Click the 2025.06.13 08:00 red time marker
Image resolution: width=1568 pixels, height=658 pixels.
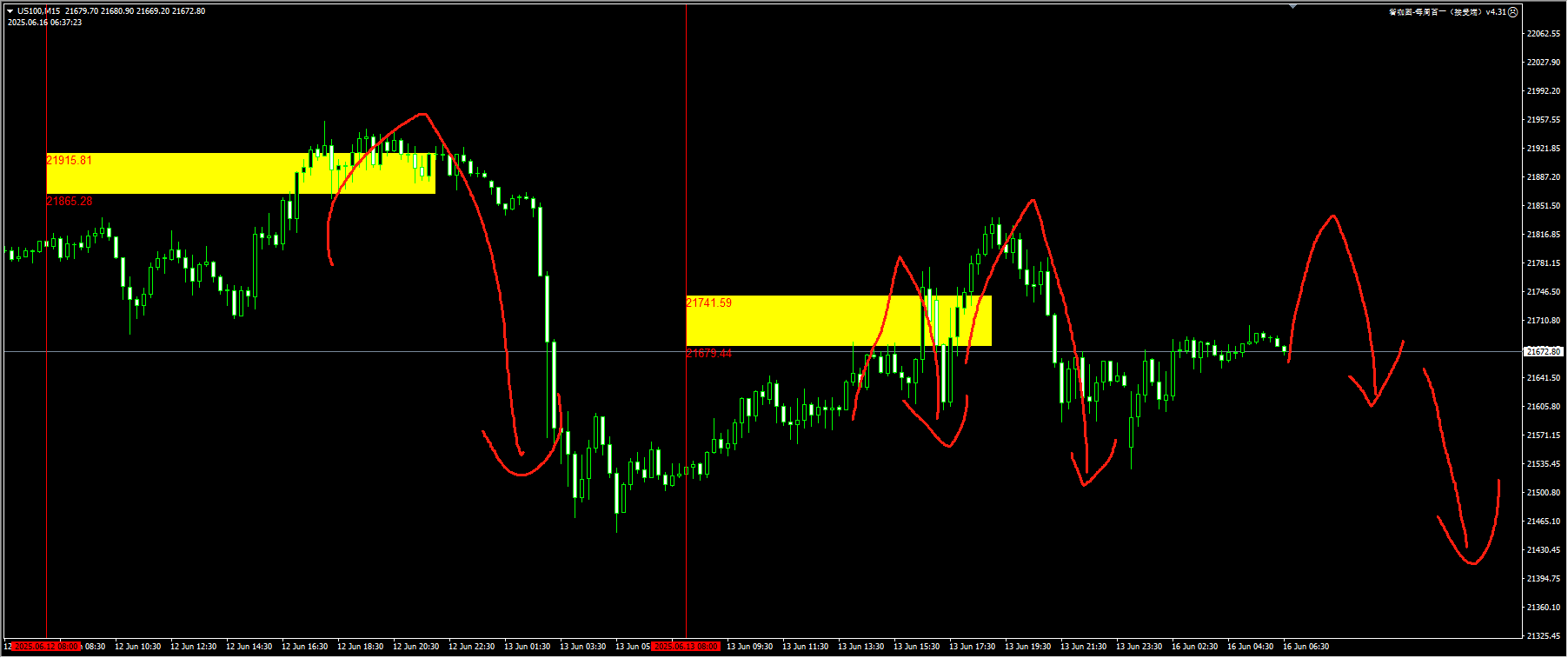[x=686, y=647]
